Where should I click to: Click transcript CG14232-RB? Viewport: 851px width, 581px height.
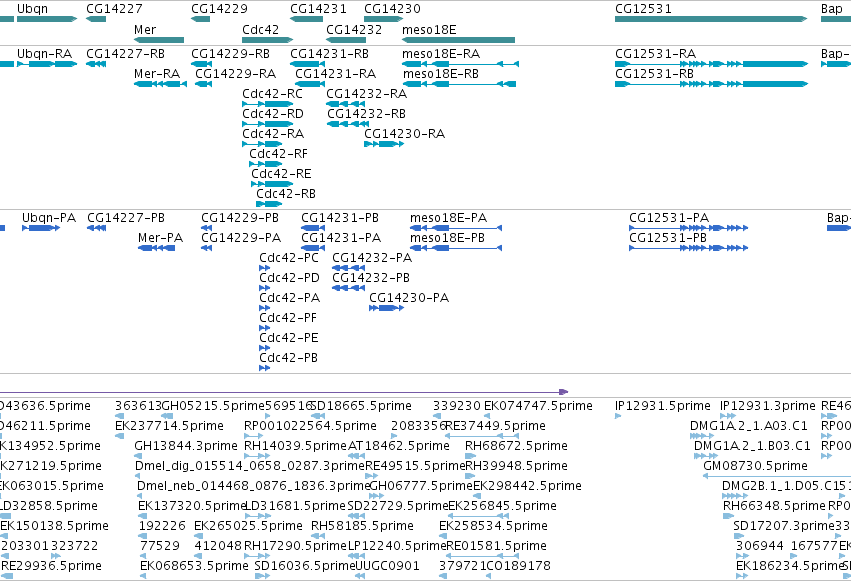pyautogui.click(x=366, y=114)
